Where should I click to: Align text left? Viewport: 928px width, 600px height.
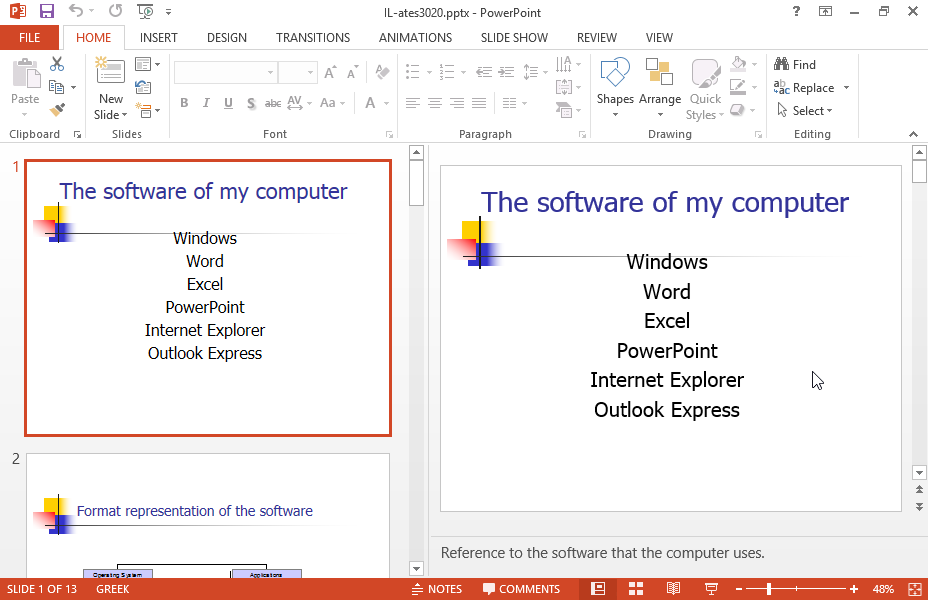tap(413, 104)
